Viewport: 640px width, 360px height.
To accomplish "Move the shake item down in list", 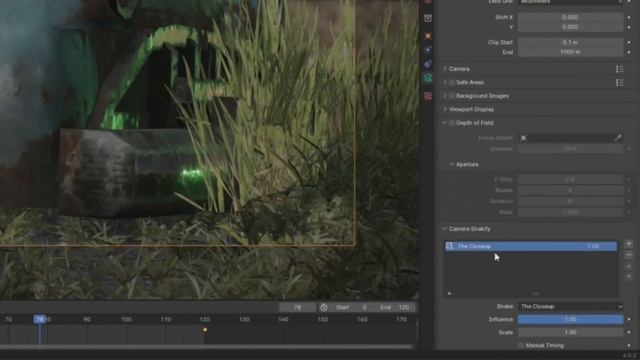I will click(x=629, y=276).
